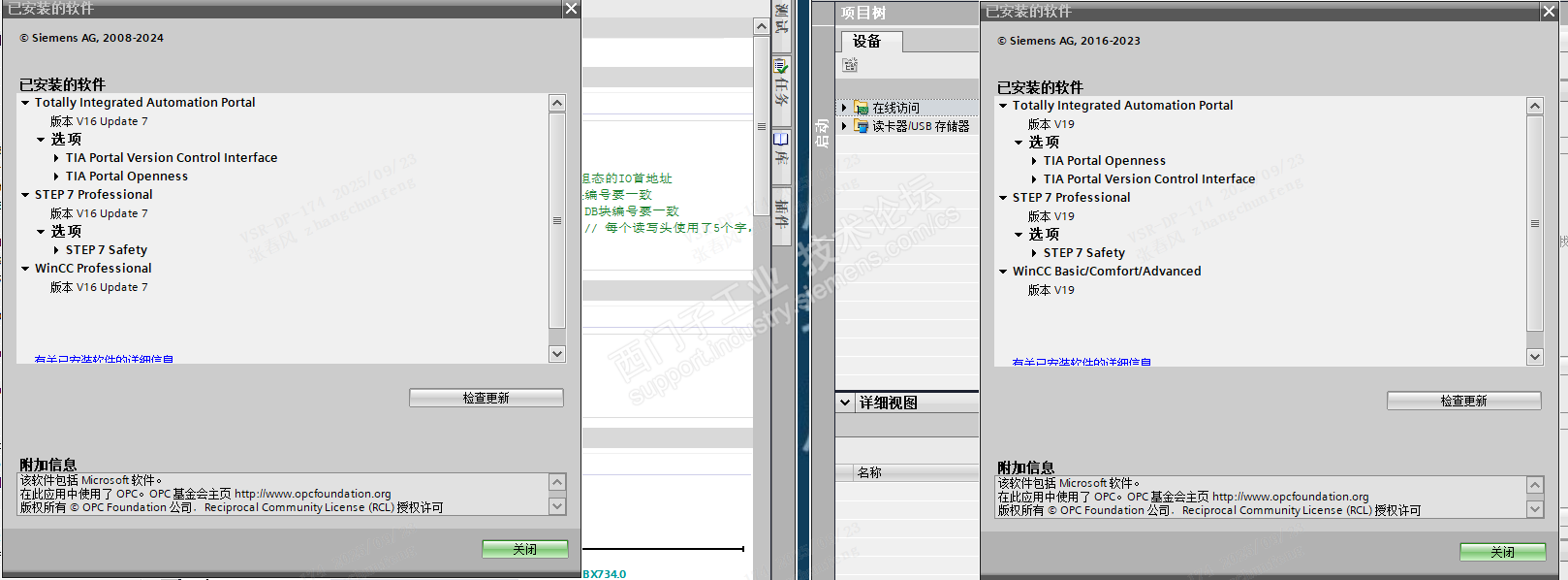The width and height of the screenshot is (1568, 580).
Task: Click down arrow of right 附加信息 box
Action: pos(1535,508)
